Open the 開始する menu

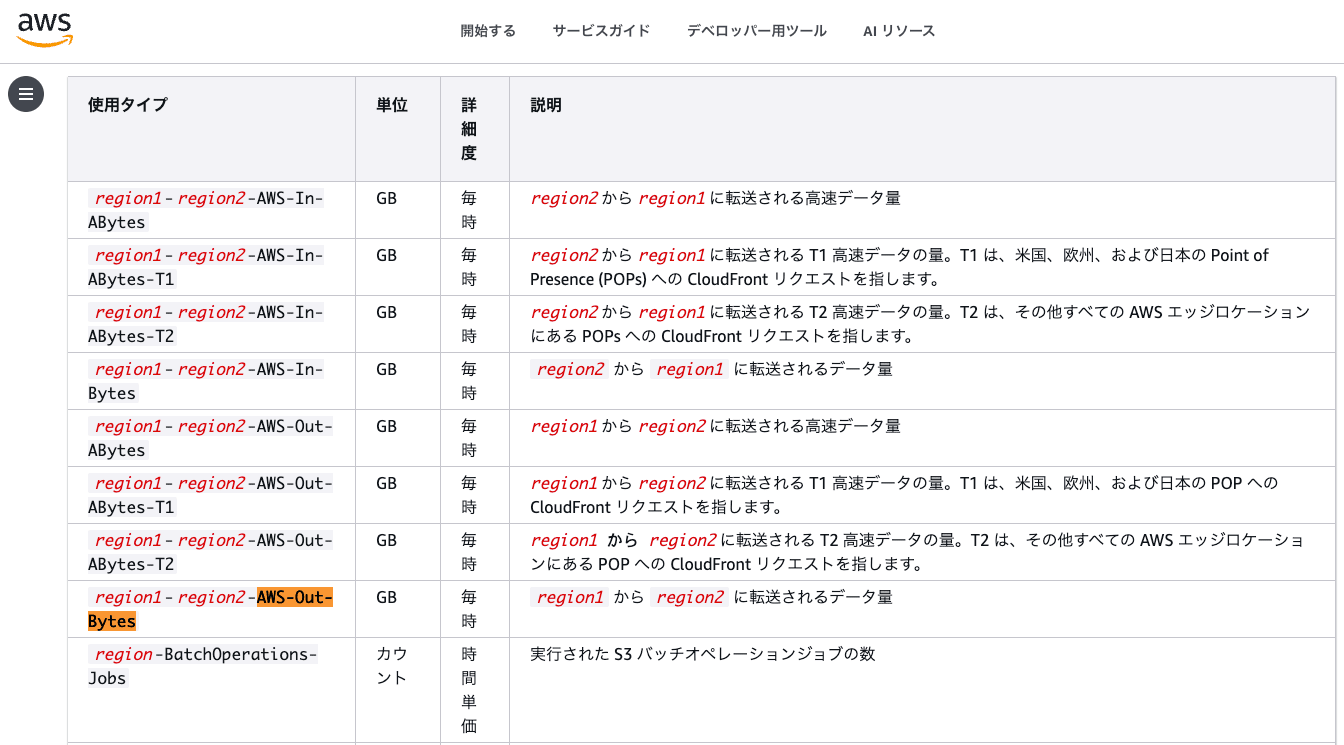[x=488, y=31]
